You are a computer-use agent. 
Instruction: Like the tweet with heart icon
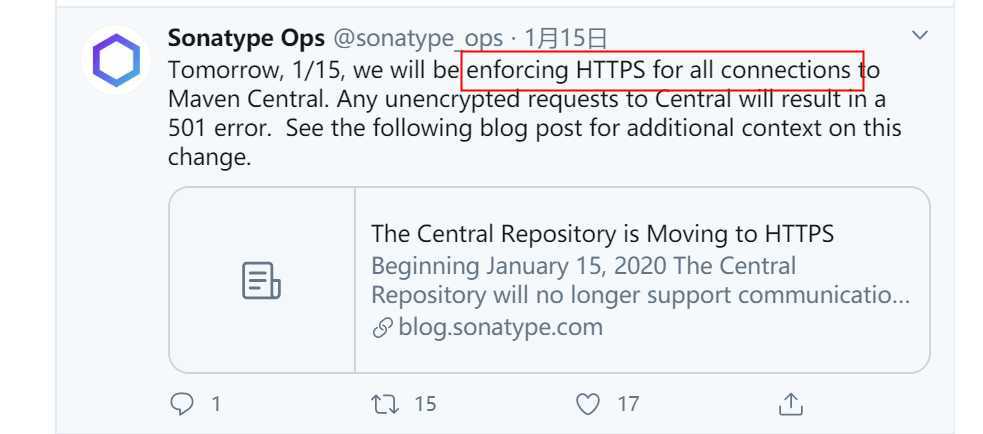point(587,405)
